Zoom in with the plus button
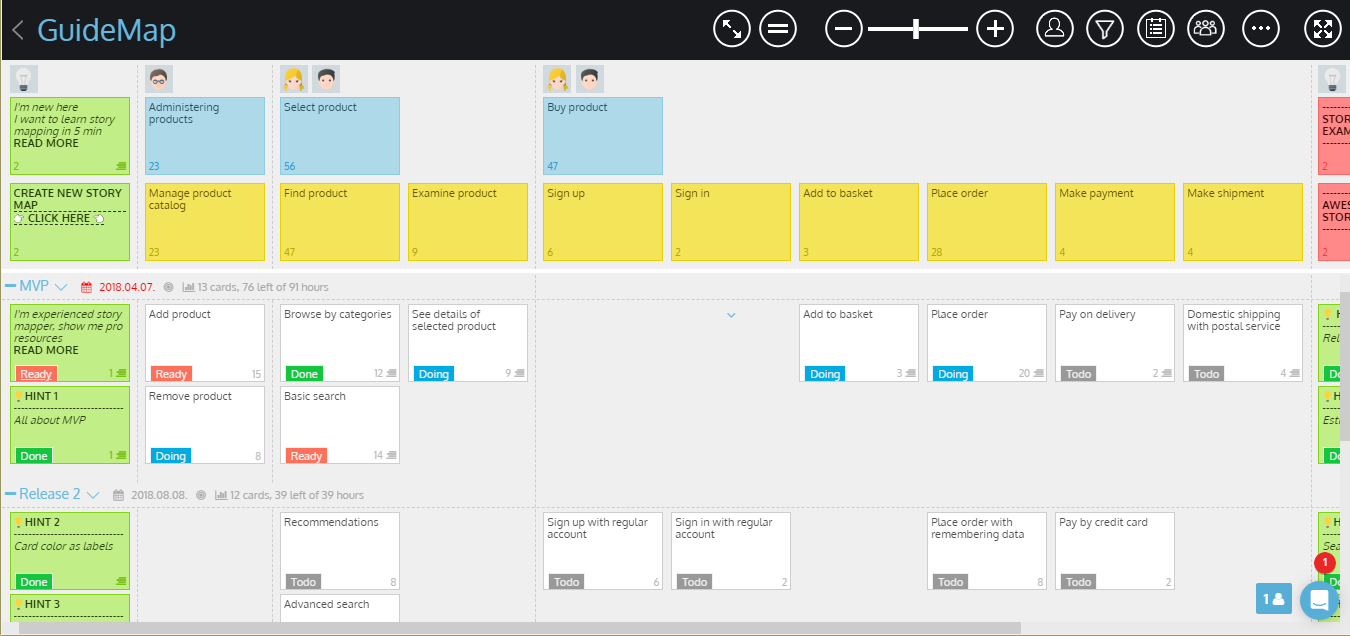 pyautogui.click(x=994, y=29)
